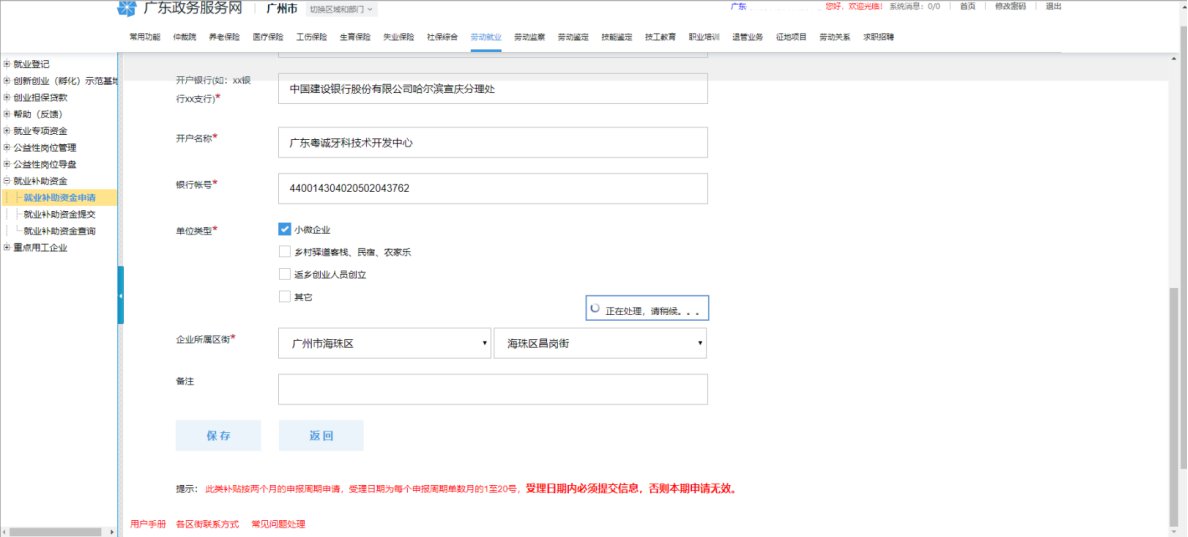This screenshot has width=1188, height=537.
Task: Click the 广东政务服务网 logo icon
Action: coord(126,8)
